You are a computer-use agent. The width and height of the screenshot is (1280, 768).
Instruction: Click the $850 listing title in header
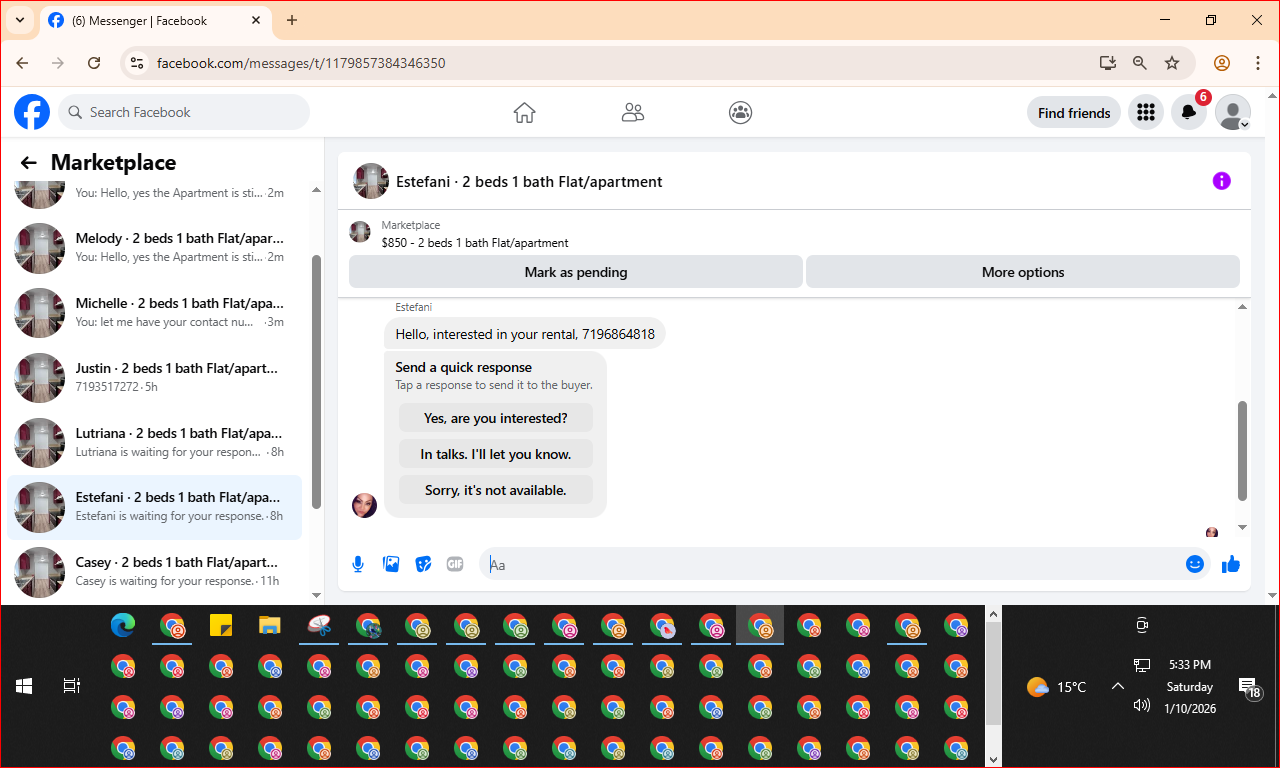475,243
